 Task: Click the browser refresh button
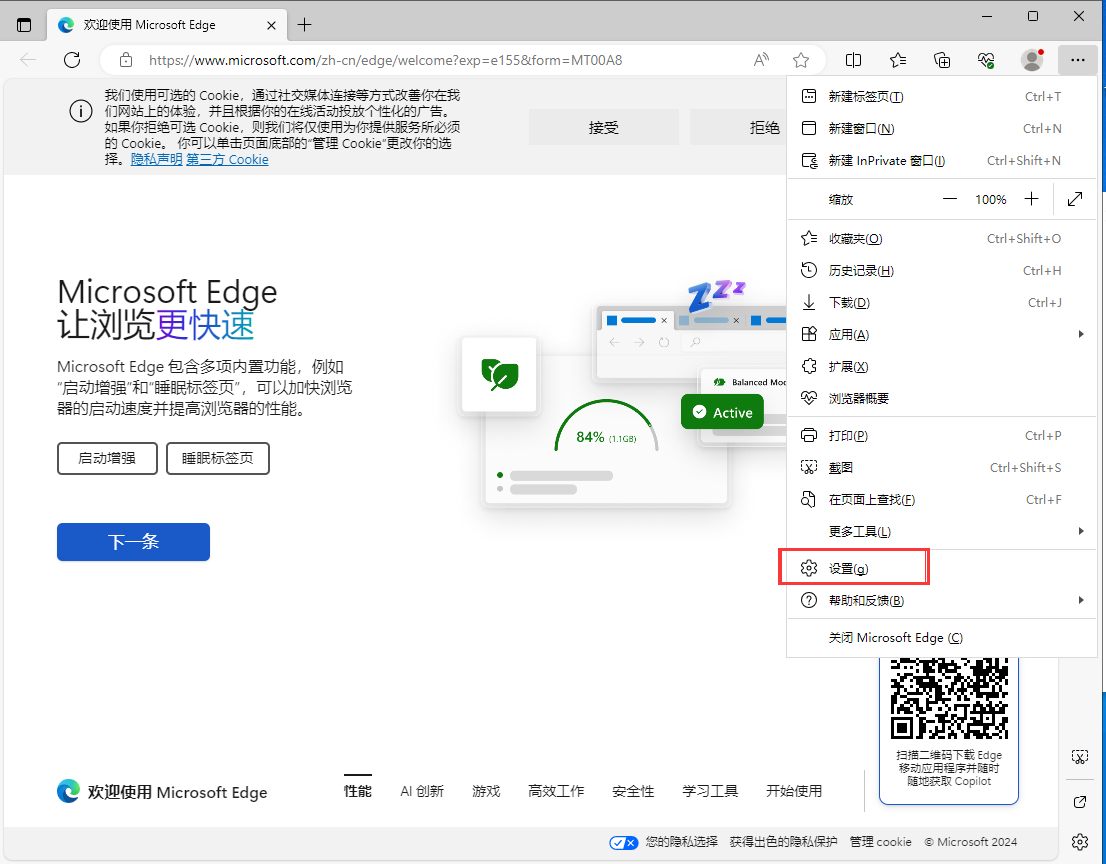coord(72,60)
